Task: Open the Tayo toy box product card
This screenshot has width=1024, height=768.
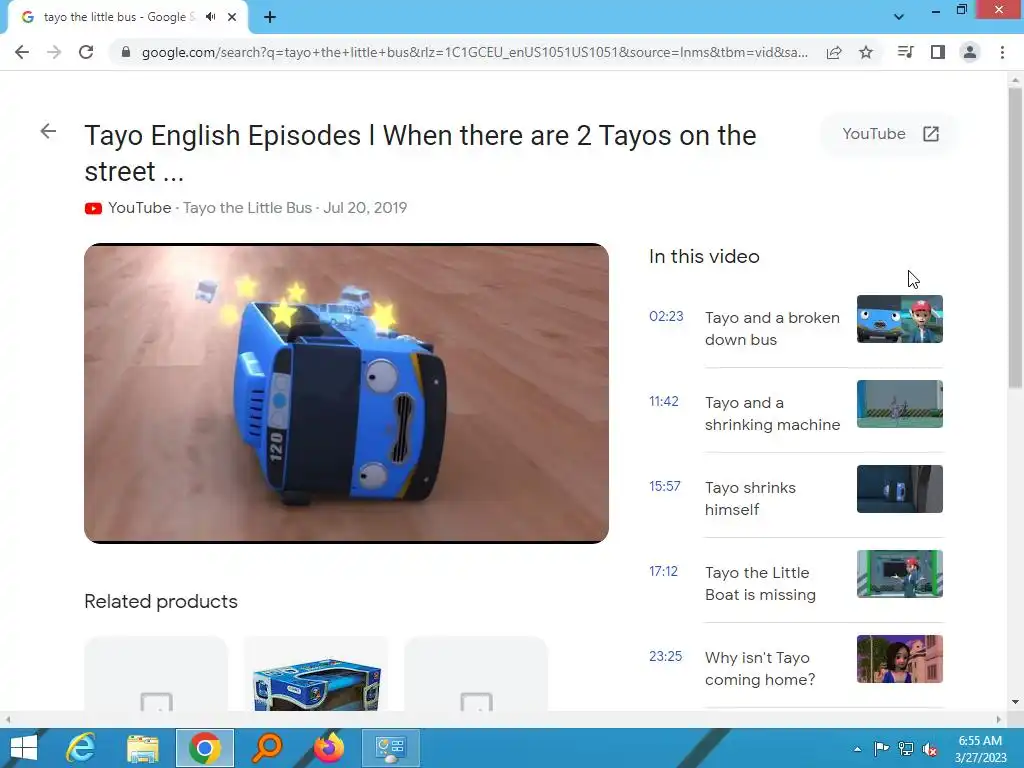Action: point(316,674)
